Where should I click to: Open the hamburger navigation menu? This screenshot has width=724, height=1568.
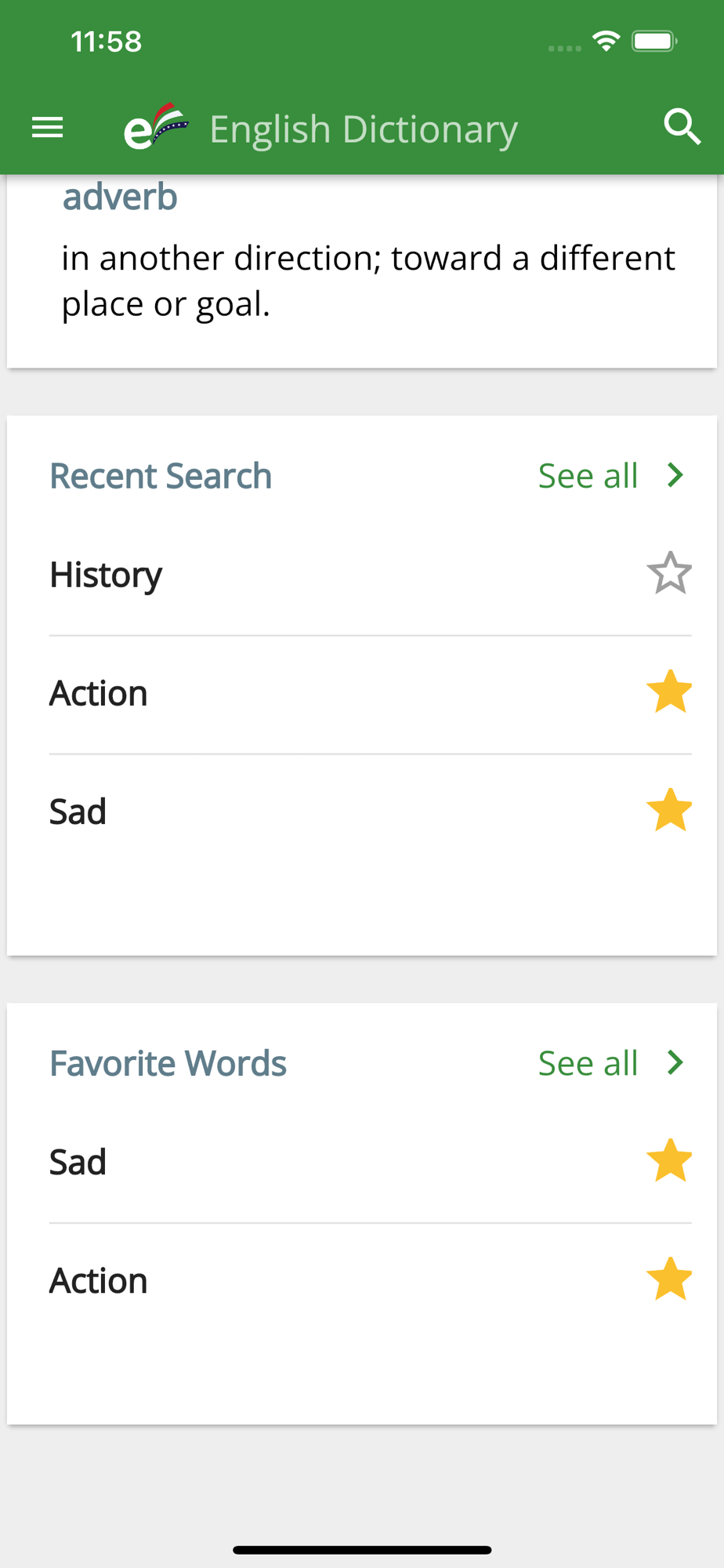47,127
